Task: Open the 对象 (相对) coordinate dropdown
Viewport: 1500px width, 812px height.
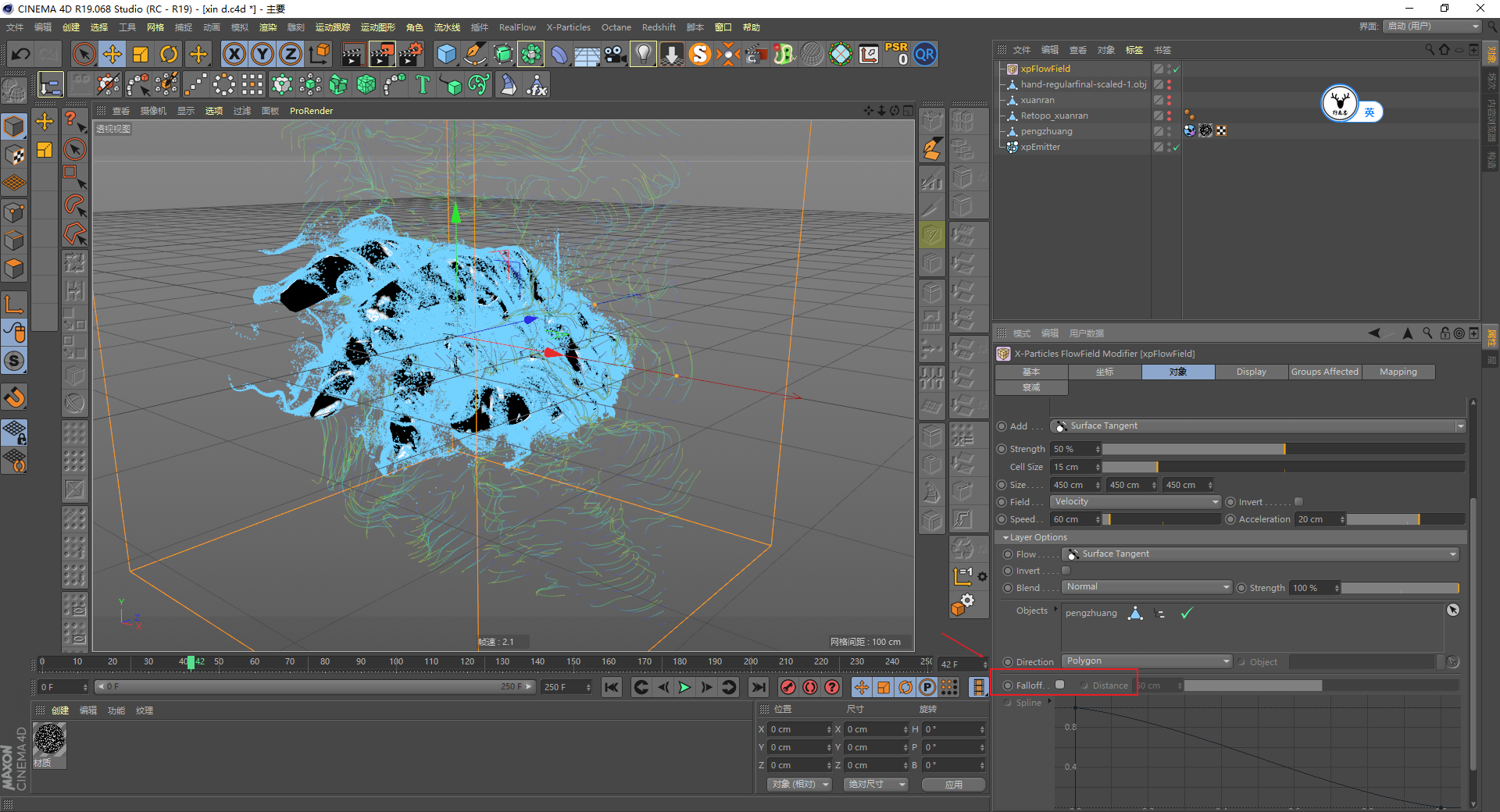Action: (798, 784)
